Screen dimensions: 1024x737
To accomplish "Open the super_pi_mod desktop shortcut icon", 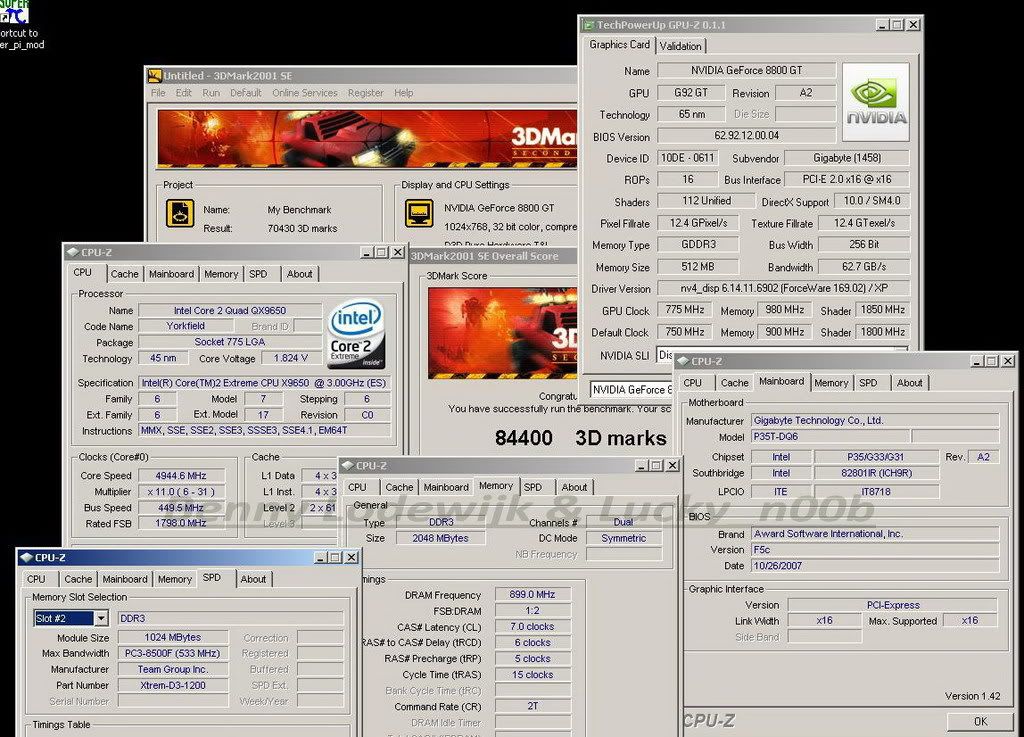I will click(x=15, y=12).
